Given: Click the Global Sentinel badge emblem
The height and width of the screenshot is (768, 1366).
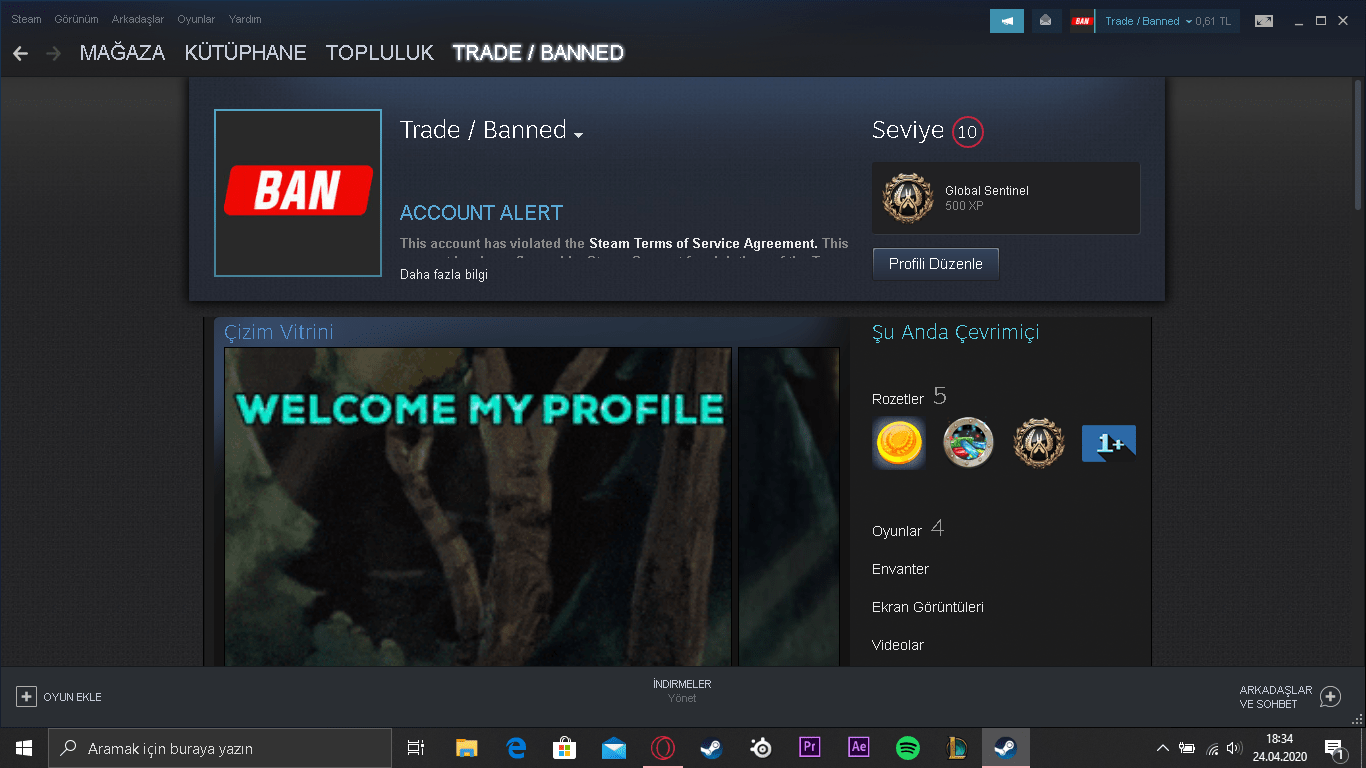Looking at the screenshot, I should click(908, 198).
